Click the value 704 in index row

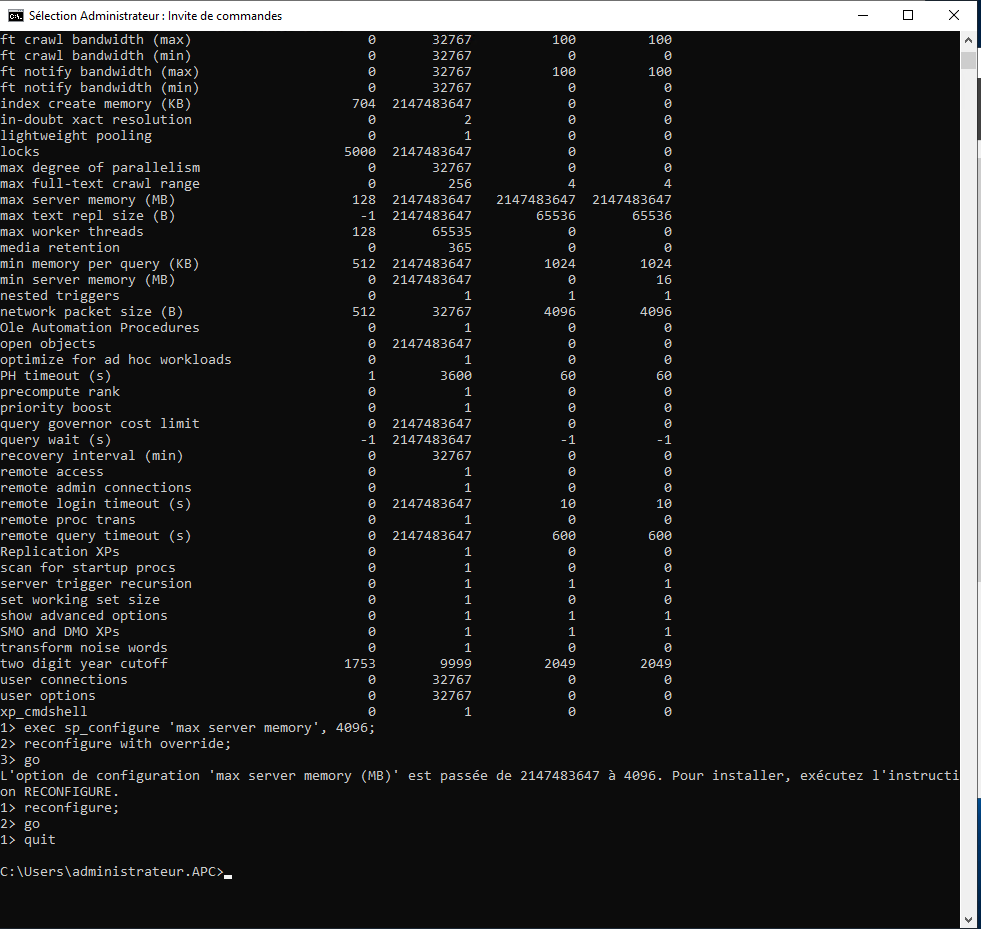[x=363, y=103]
